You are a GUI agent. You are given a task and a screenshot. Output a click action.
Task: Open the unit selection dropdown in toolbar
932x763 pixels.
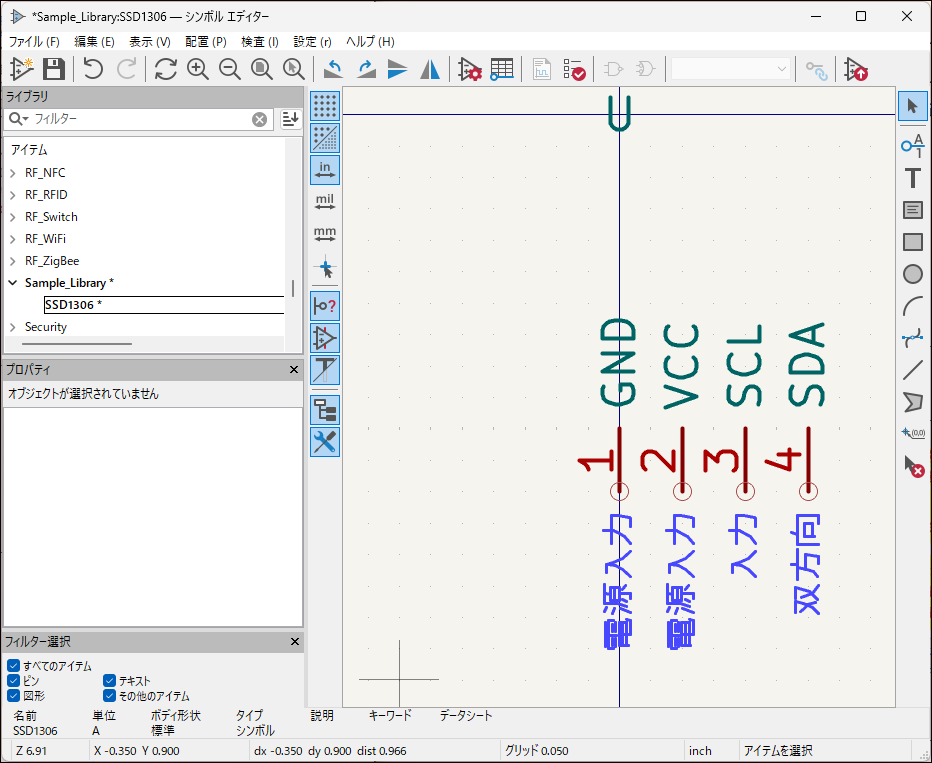click(x=731, y=69)
